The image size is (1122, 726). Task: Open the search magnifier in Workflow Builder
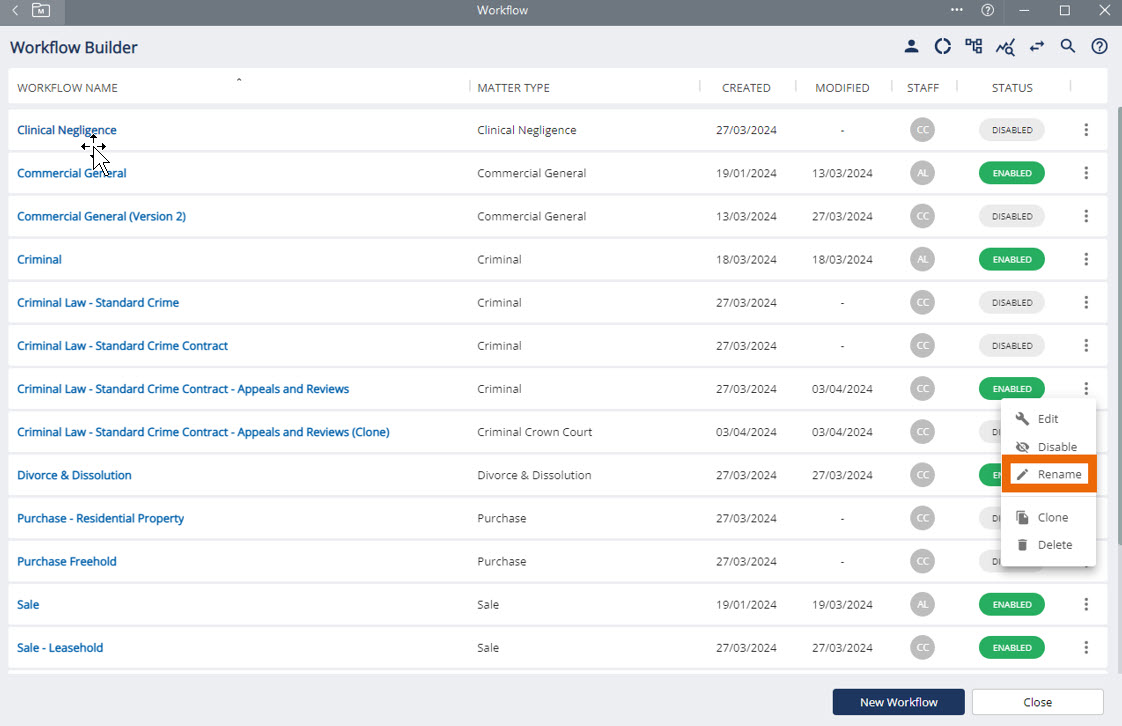(x=1068, y=46)
